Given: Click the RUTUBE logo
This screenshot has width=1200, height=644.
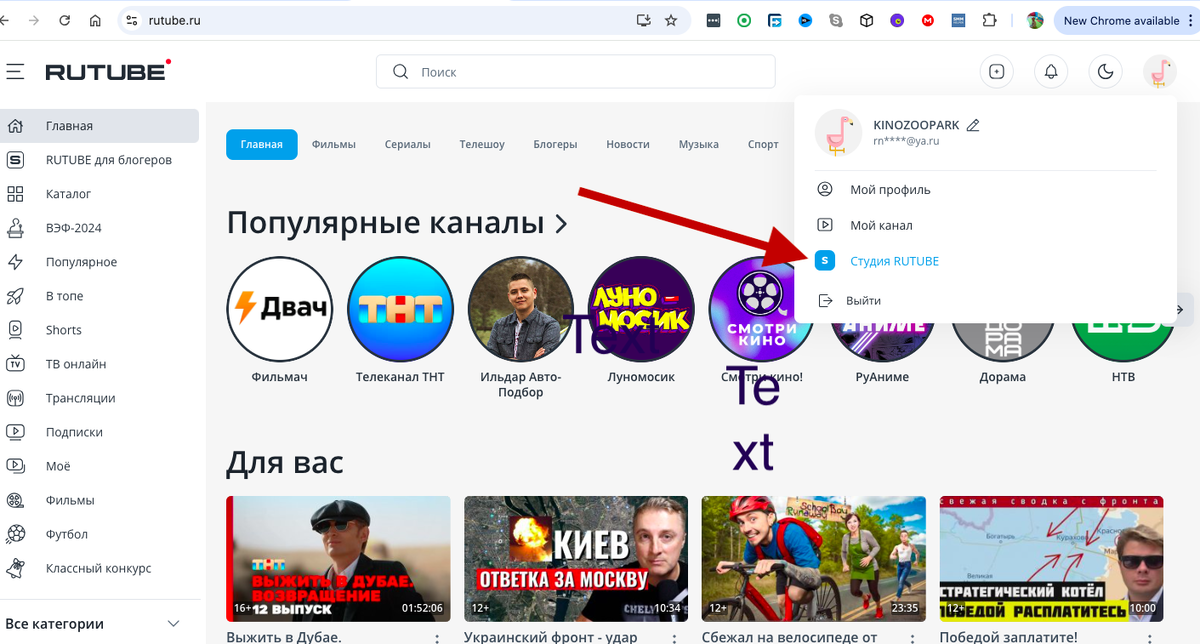Looking at the screenshot, I should click(108, 71).
